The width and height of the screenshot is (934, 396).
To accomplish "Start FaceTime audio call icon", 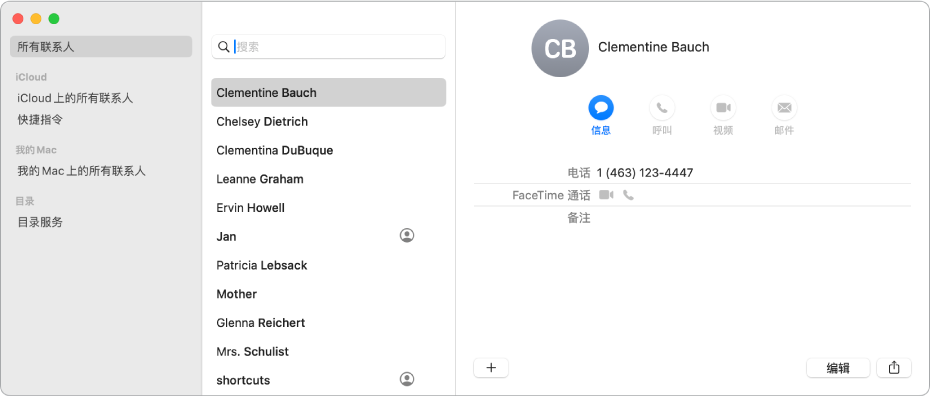I will click(x=628, y=195).
